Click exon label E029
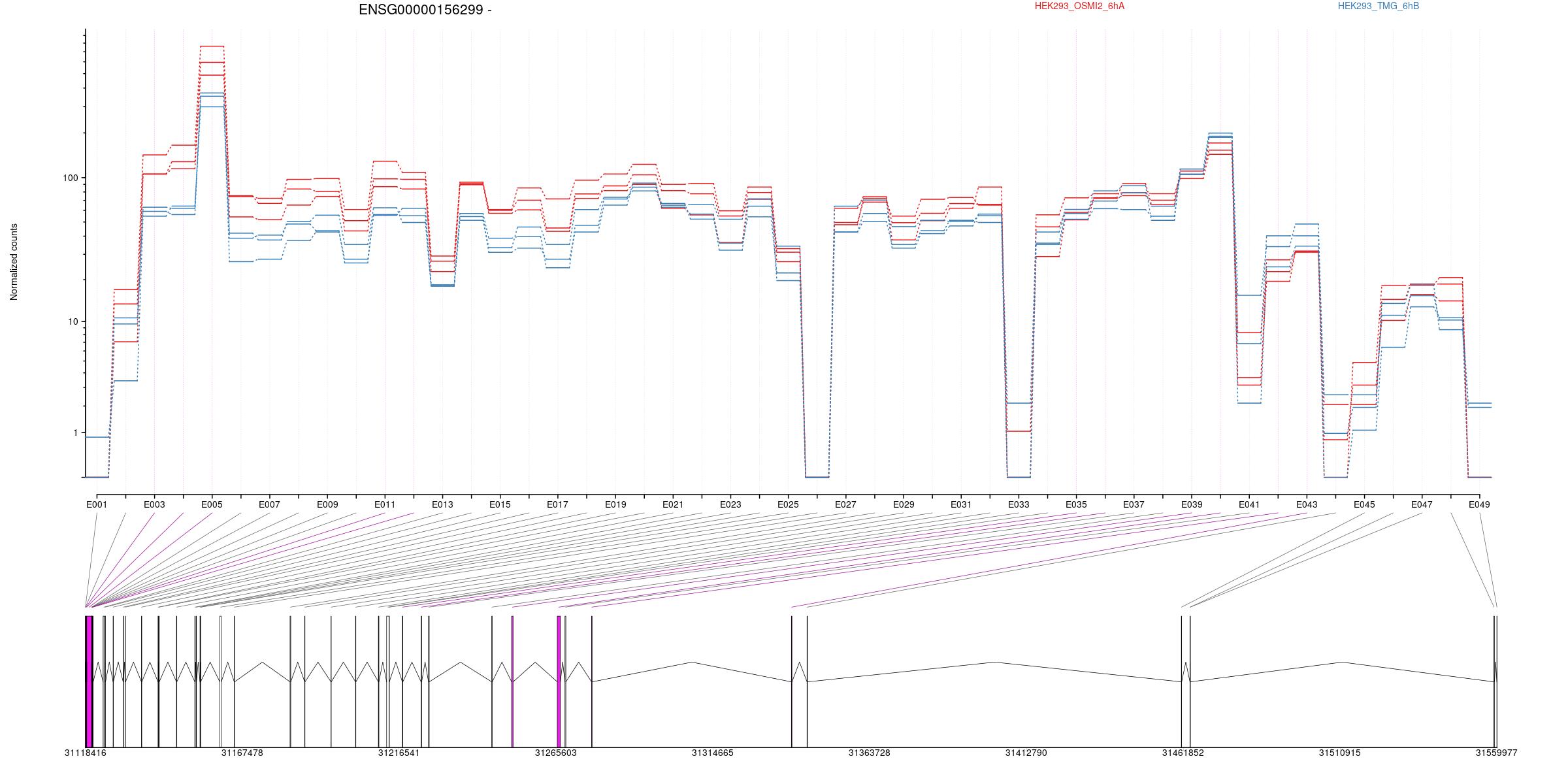The height and width of the screenshot is (784, 1568). 904,504
